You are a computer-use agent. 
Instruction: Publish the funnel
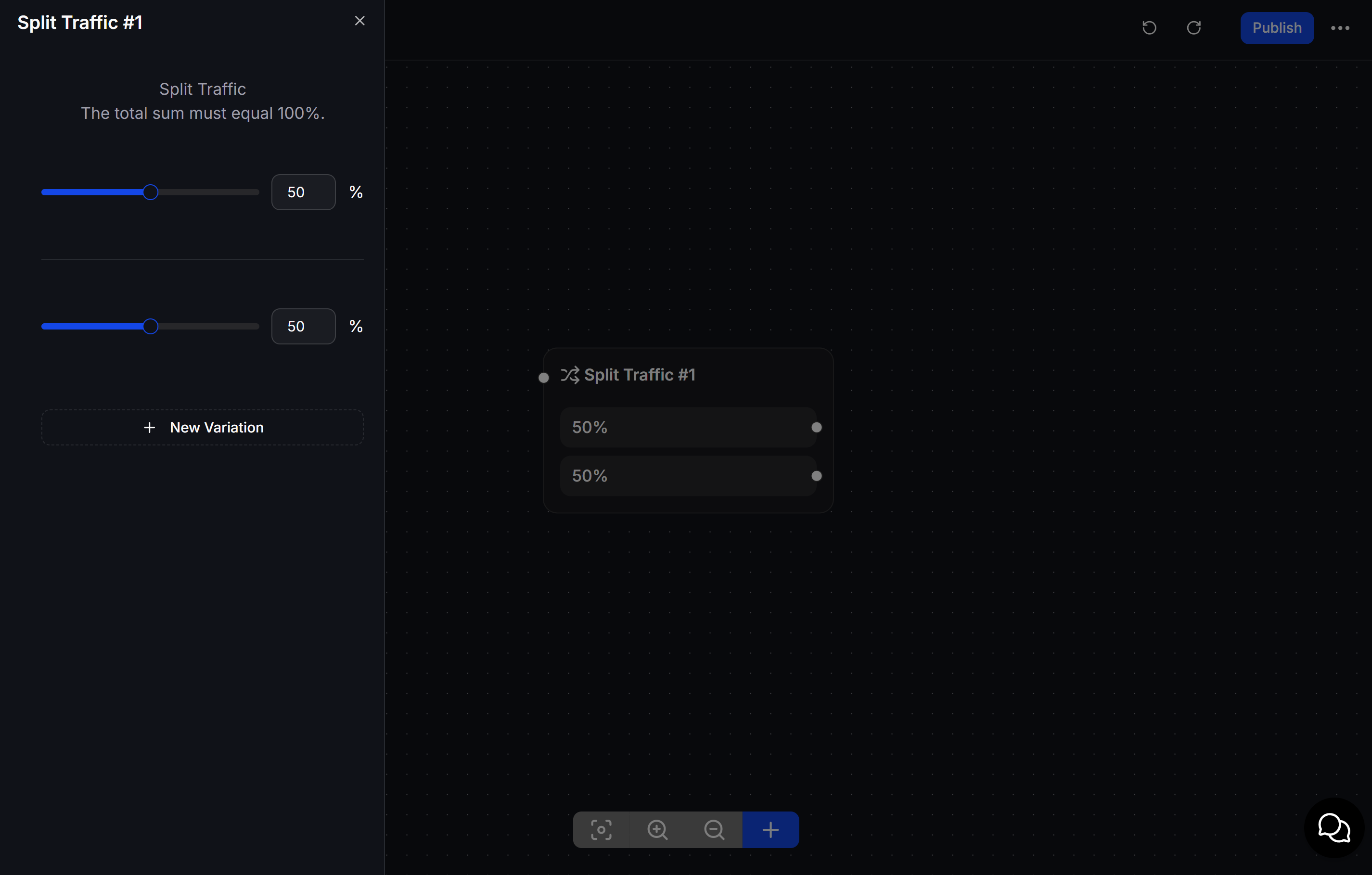click(1277, 28)
